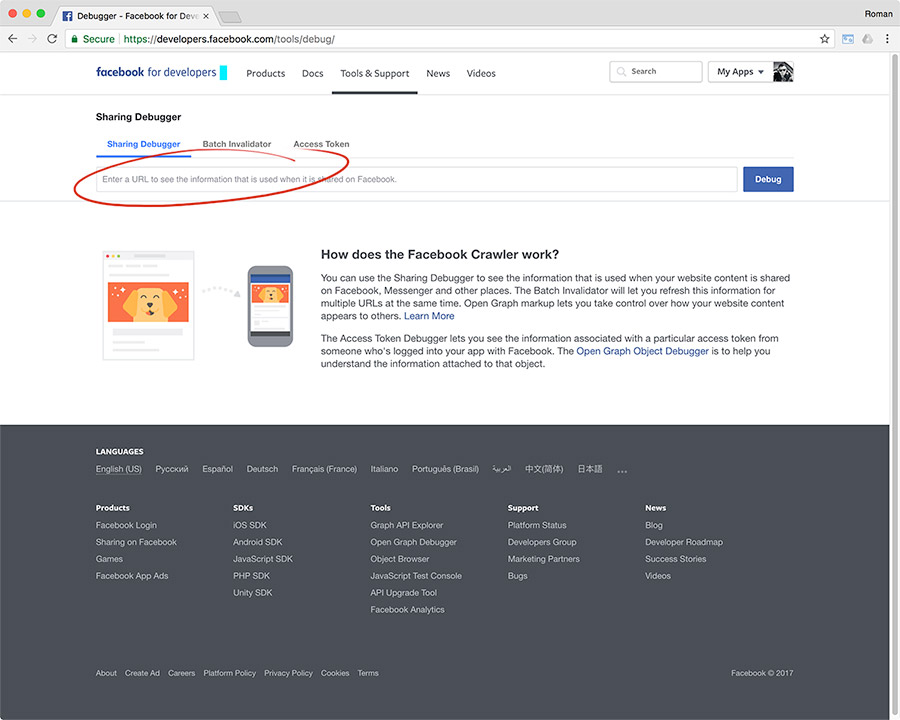Open Careers footer link
This screenshot has width=900, height=720.
[x=181, y=673]
